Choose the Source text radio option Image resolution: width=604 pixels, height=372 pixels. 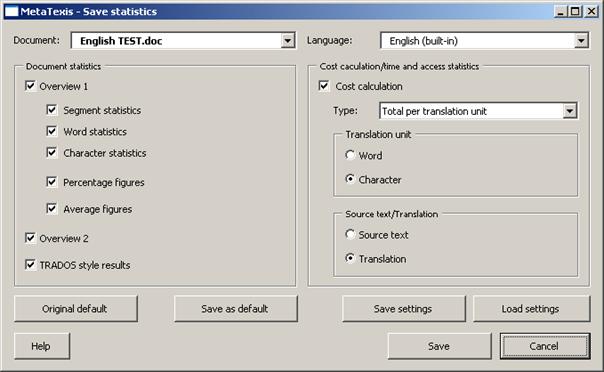[x=350, y=234]
